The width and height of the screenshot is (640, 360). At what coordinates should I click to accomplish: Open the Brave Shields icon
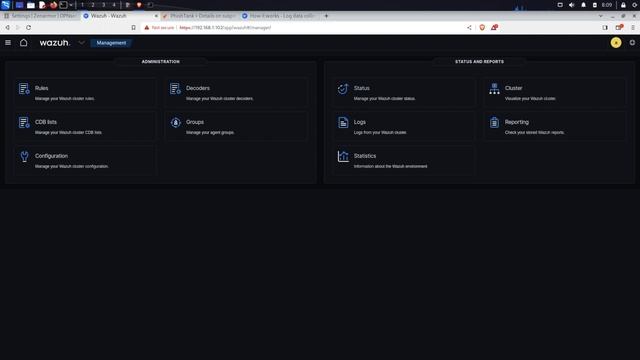[482, 28]
